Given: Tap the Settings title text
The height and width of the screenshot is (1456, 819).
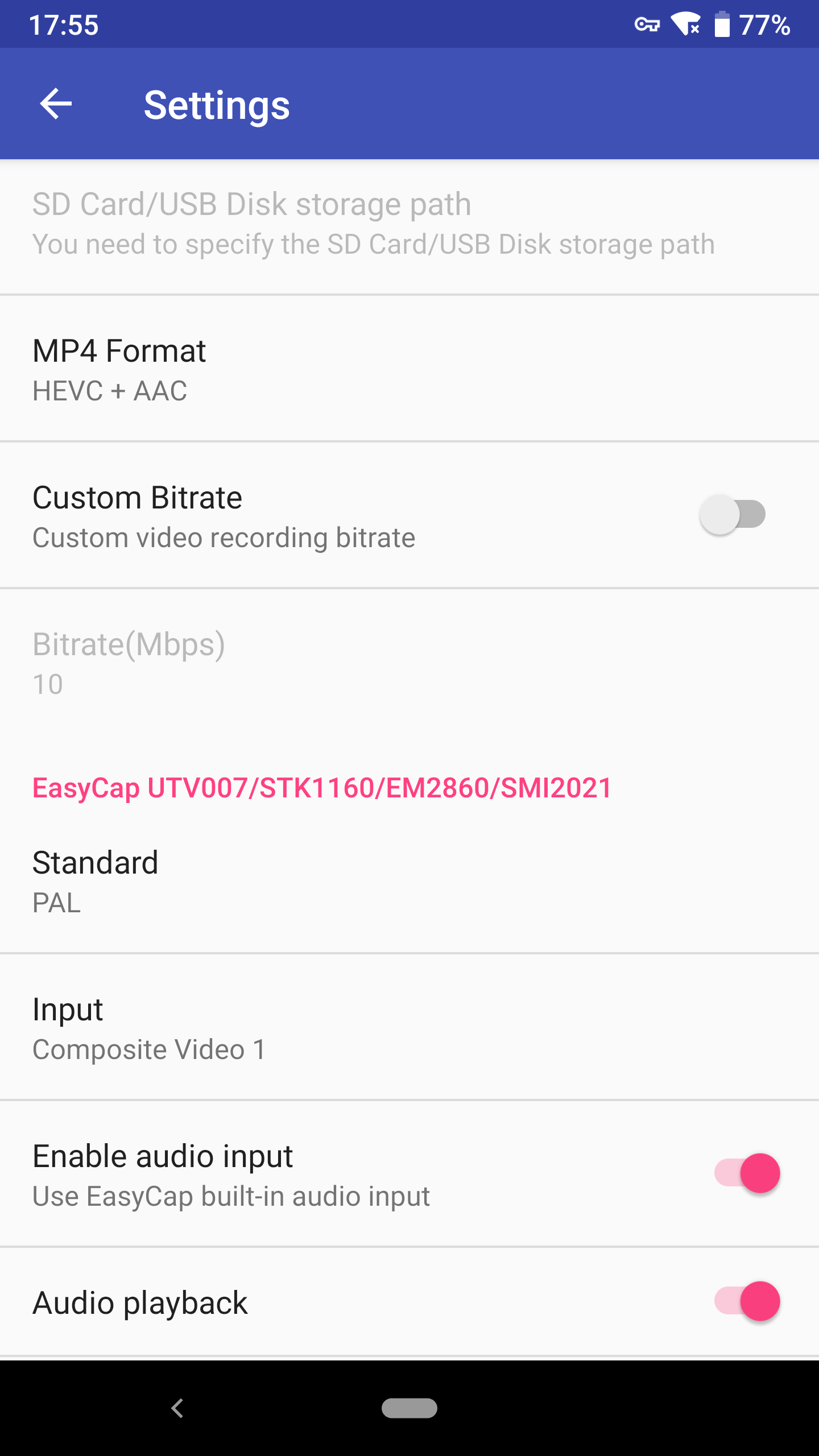Looking at the screenshot, I should (217, 105).
